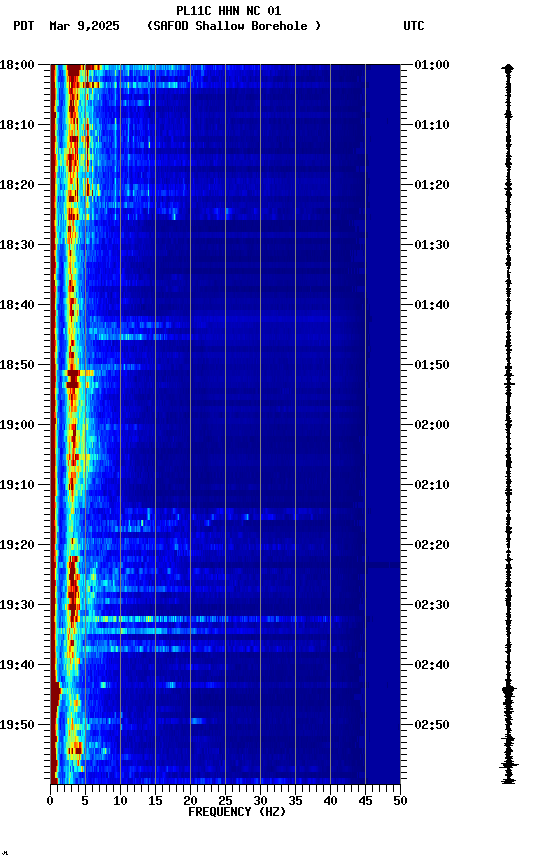Click the "01:30" UTC time label
This screenshot has width=552, height=864.
tap(432, 245)
